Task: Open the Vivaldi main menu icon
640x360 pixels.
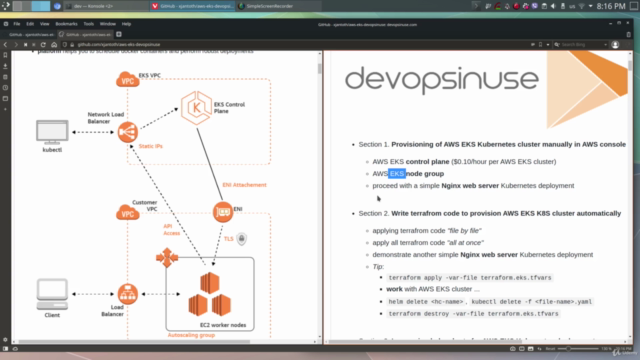Action: (6, 24)
